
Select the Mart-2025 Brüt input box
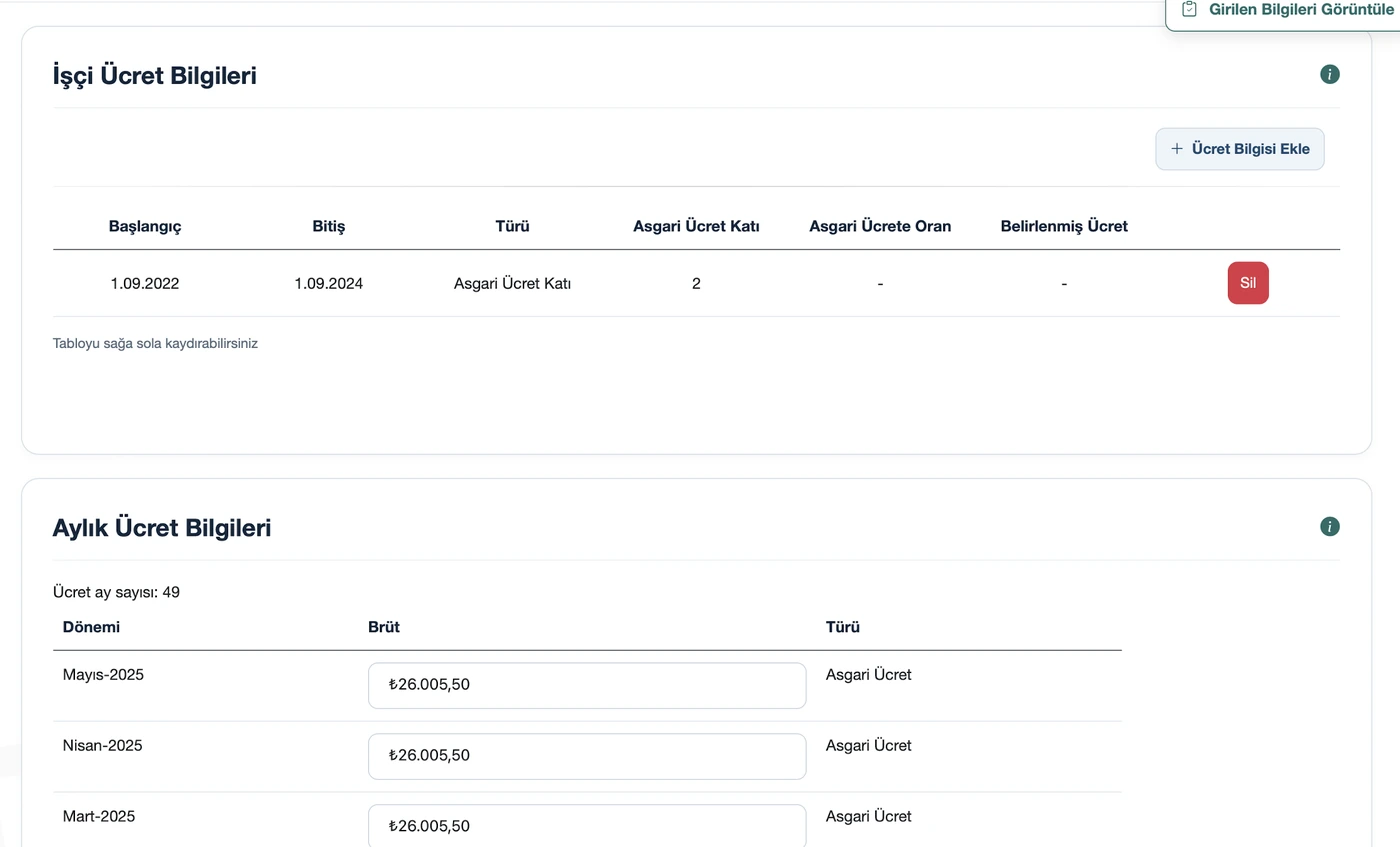pyautogui.click(x=587, y=826)
